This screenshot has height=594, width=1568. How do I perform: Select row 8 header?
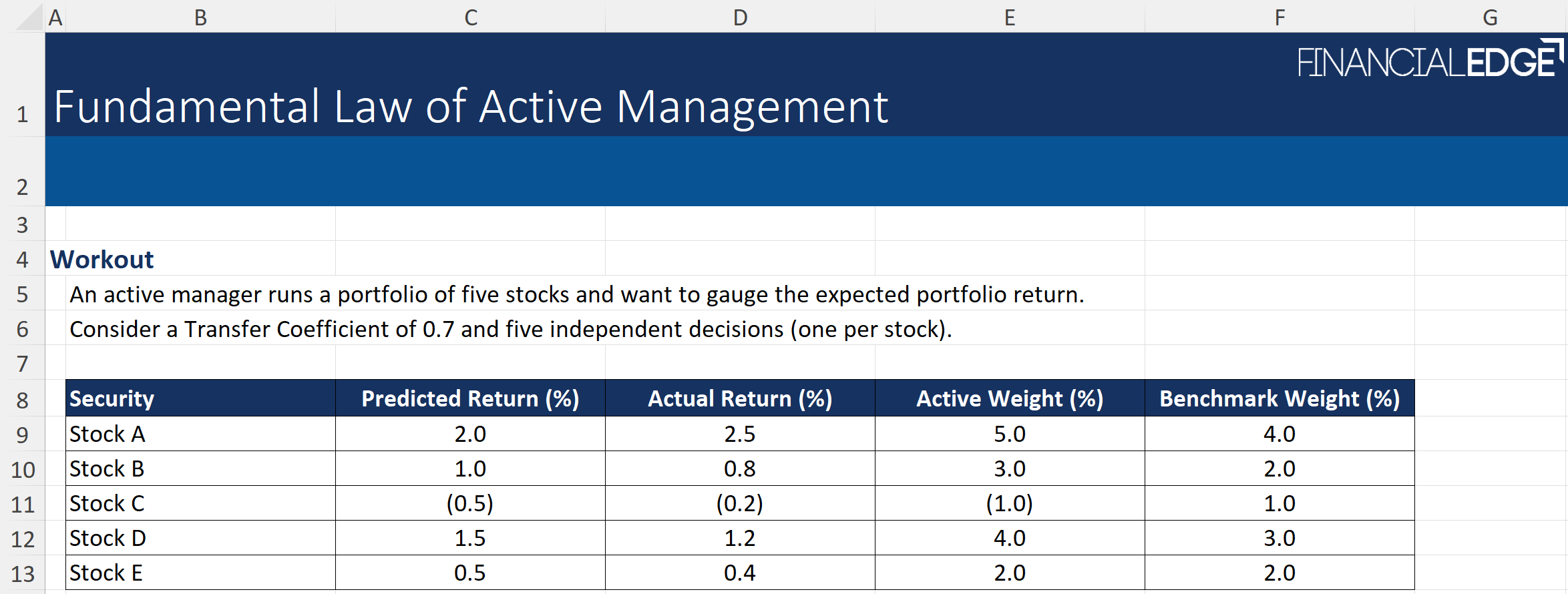[x=23, y=400]
